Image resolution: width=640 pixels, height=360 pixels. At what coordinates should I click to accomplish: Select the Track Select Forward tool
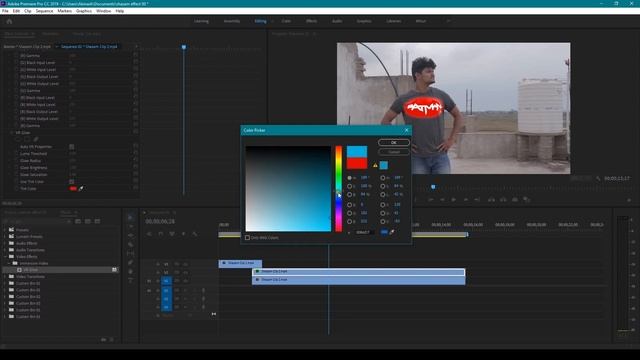(x=131, y=226)
